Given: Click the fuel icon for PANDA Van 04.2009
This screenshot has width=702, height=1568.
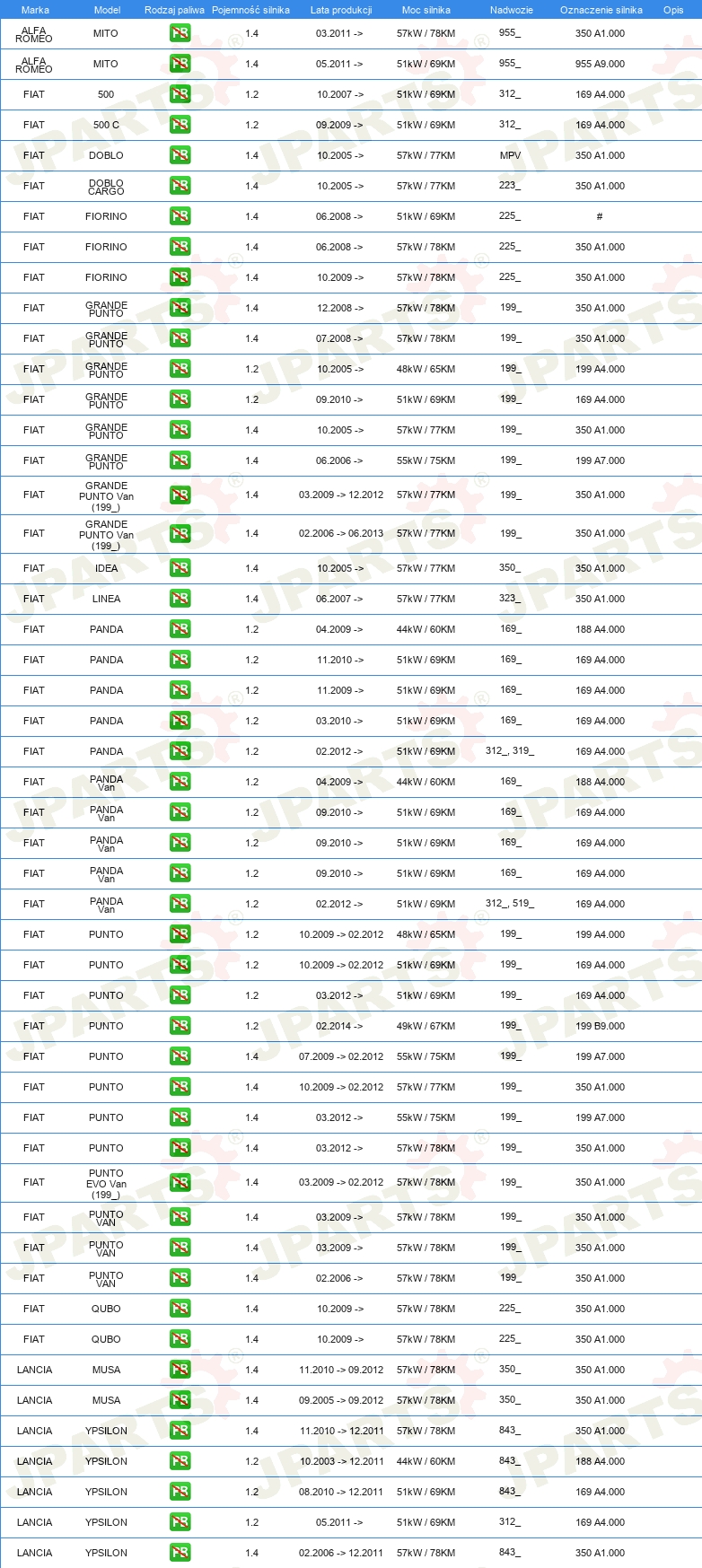Looking at the screenshot, I should (x=180, y=782).
